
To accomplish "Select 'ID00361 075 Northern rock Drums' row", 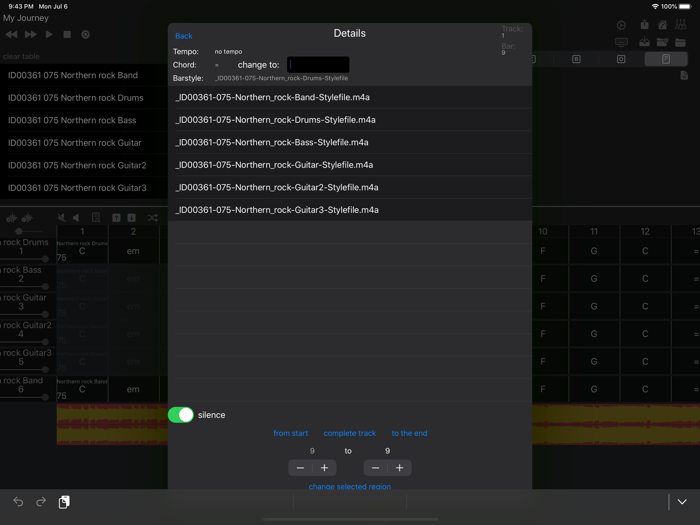I will (x=84, y=98).
